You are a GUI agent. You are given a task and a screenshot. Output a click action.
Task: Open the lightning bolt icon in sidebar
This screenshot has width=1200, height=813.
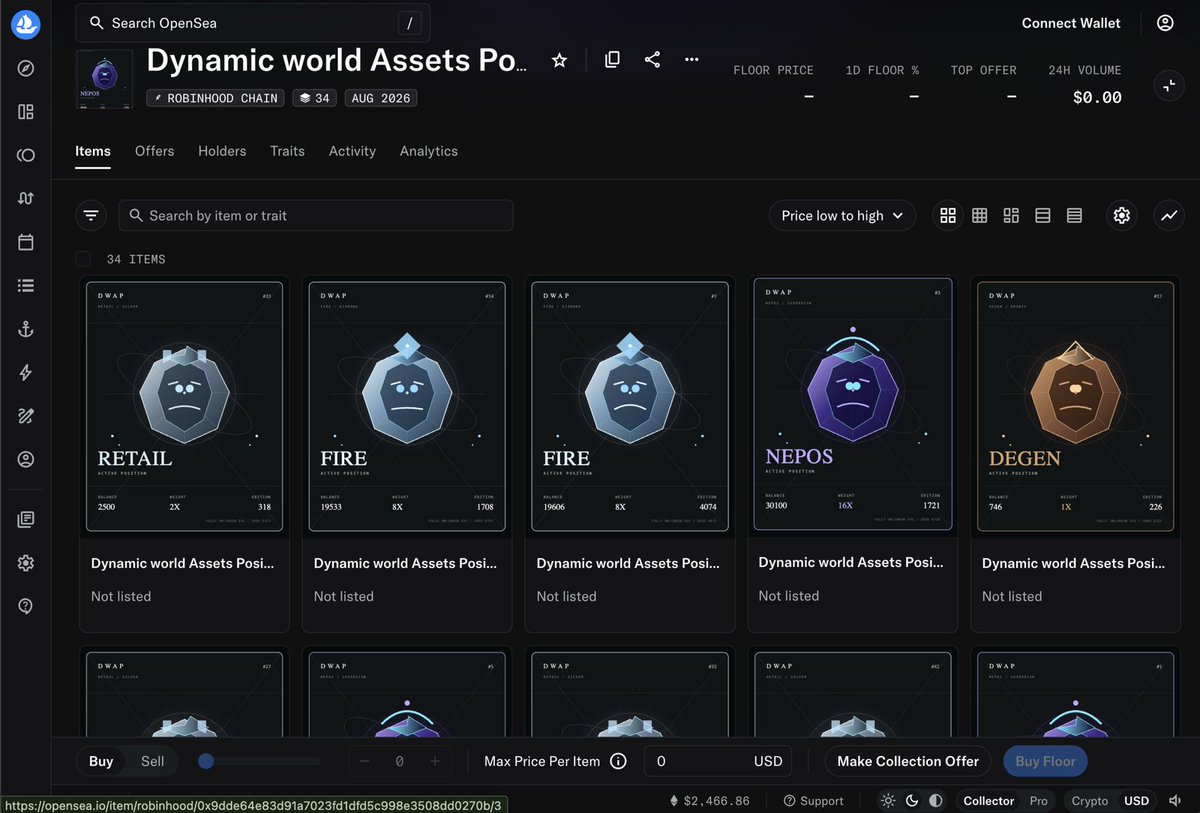click(26, 372)
